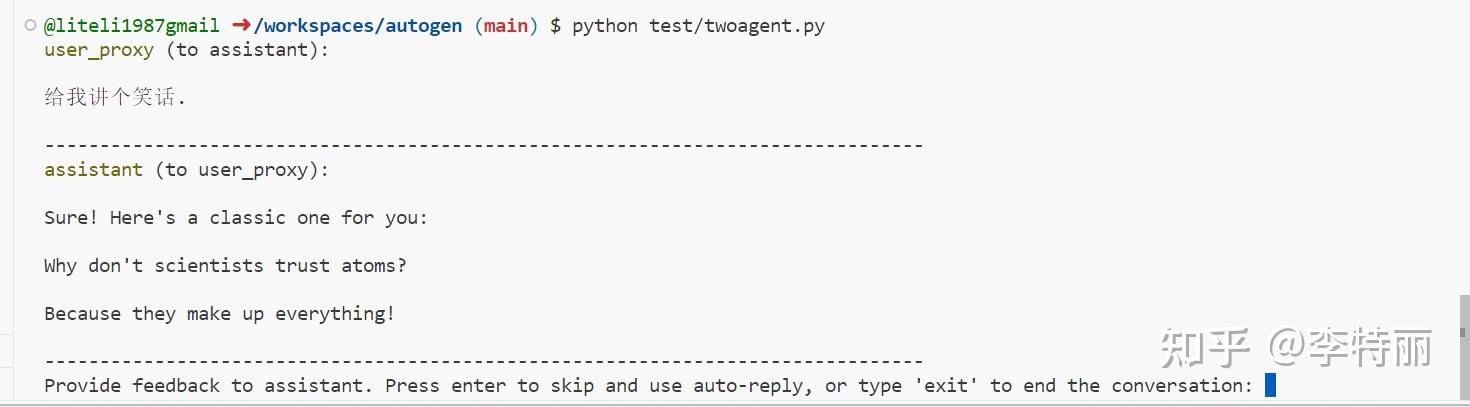This screenshot has height=407, width=1470.
Task: Click the first dashed separator line
Action: coord(483,146)
